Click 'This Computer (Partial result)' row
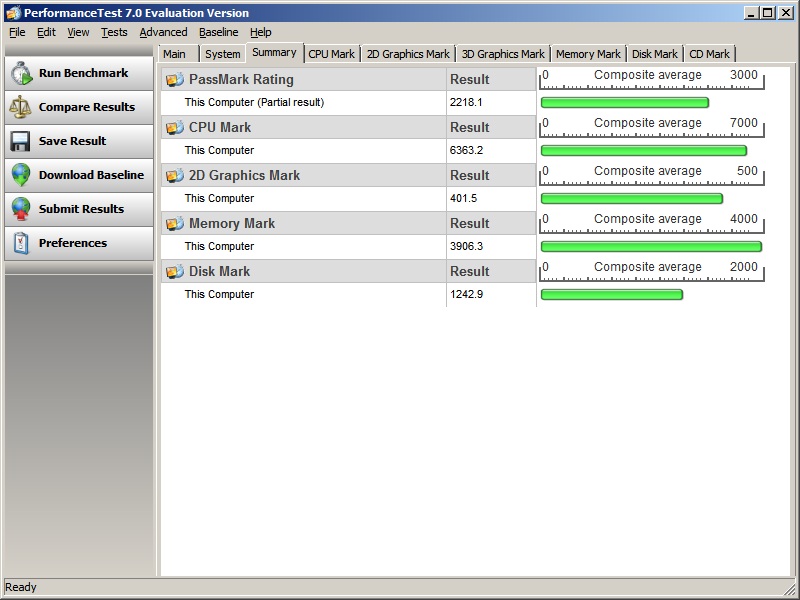Image resolution: width=800 pixels, height=600 pixels. (304, 103)
